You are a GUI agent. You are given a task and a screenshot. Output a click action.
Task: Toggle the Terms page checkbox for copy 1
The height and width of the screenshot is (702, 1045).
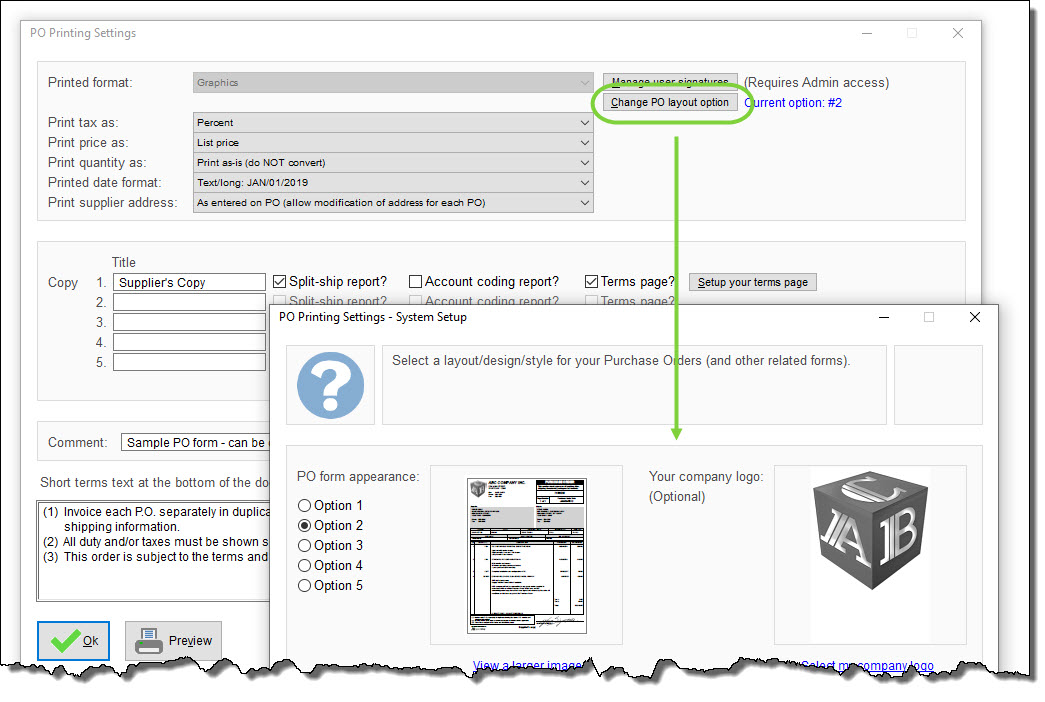tap(592, 282)
